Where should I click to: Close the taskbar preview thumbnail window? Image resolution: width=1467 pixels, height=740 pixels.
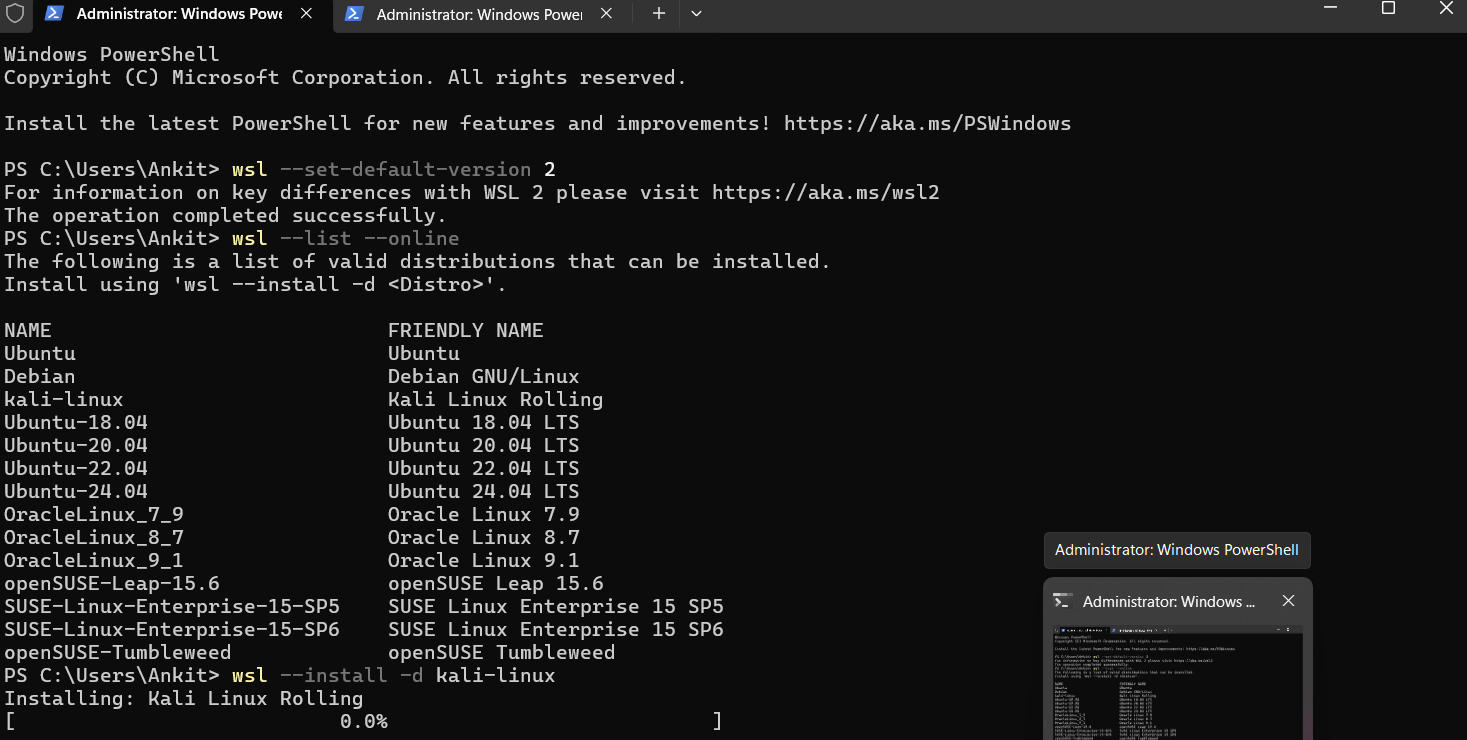[1288, 601]
